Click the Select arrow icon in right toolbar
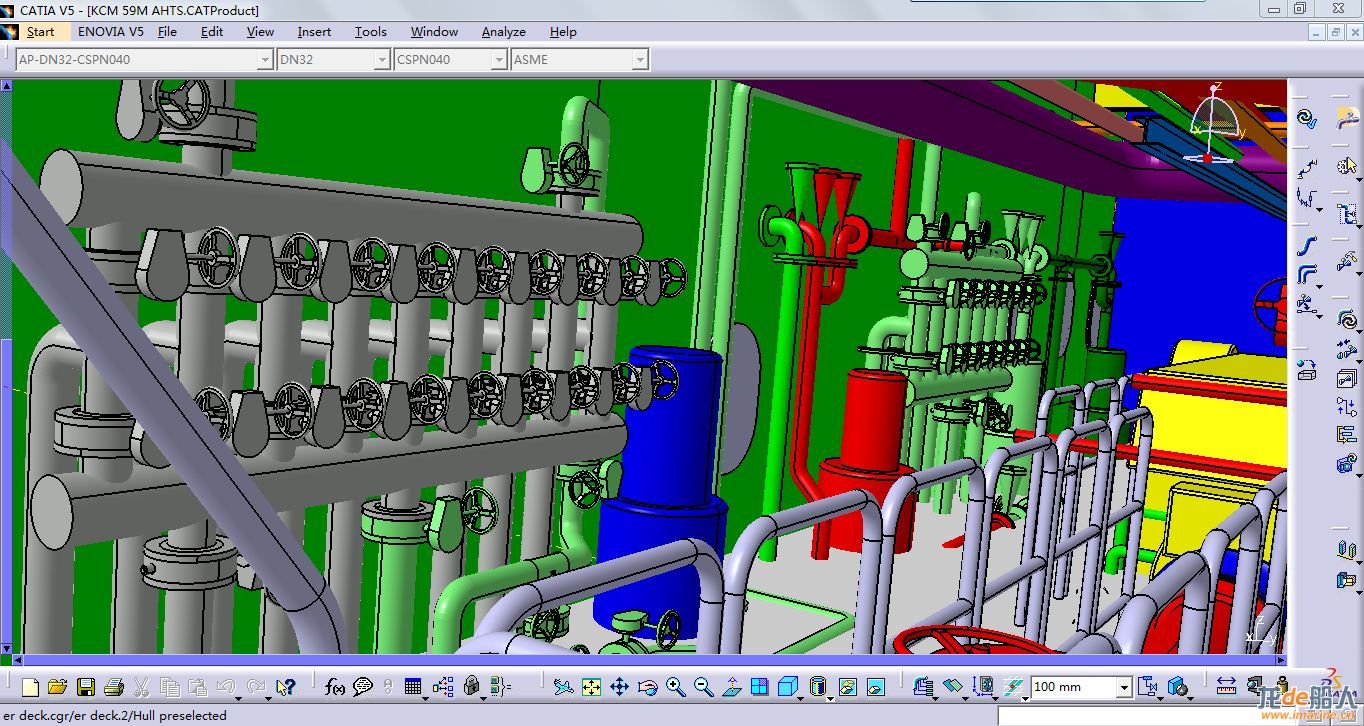Viewport: 1364px width, 726px height. (1346, 165)
